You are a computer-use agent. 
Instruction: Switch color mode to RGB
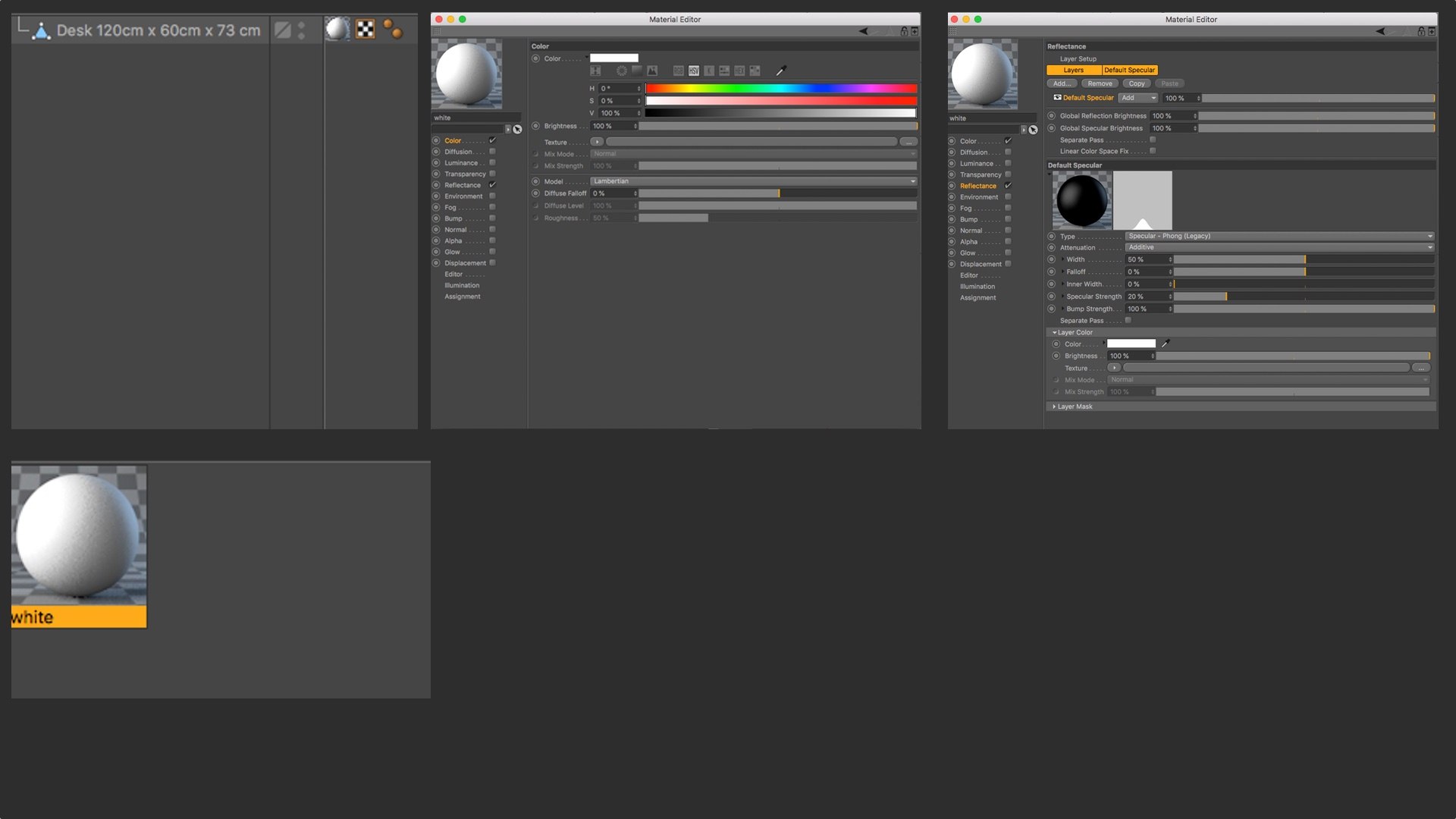point(679,71)
